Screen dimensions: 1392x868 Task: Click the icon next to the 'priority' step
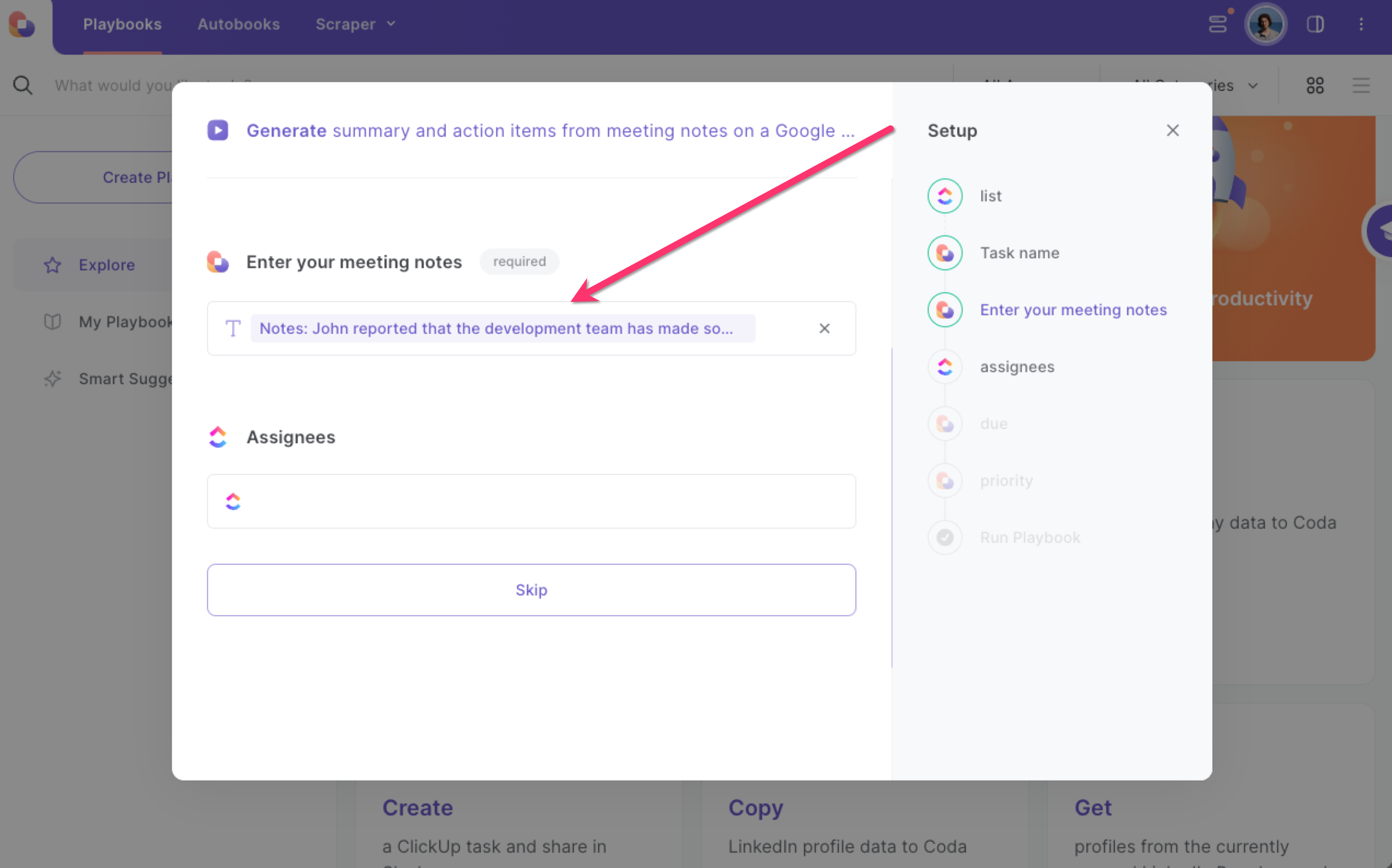(945, 480)
